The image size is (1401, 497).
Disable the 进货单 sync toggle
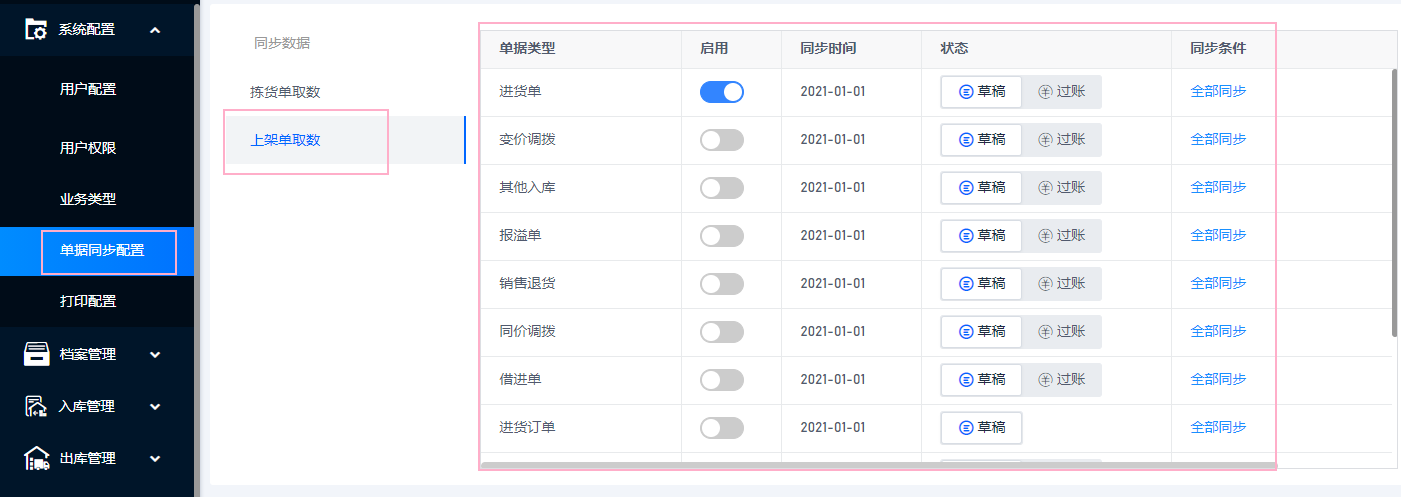click(722, 92)
